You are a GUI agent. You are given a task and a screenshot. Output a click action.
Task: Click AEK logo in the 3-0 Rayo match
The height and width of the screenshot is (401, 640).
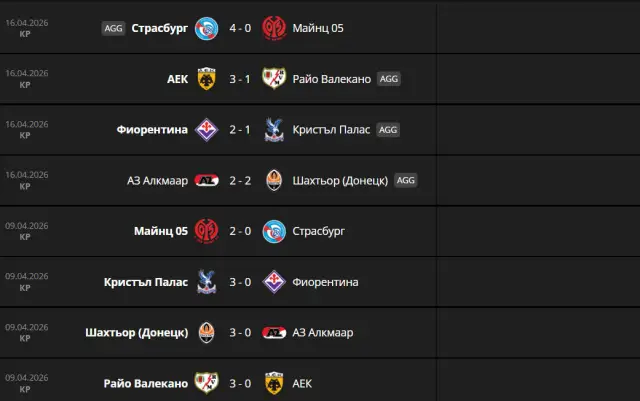coord(273,383)
